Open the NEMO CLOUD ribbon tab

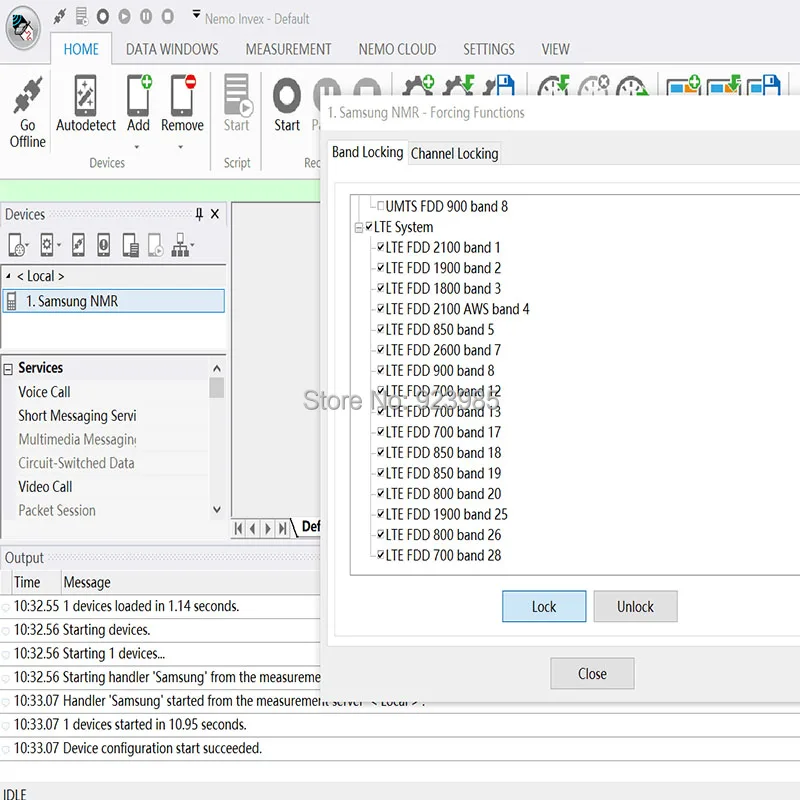(x=397, y=49)
